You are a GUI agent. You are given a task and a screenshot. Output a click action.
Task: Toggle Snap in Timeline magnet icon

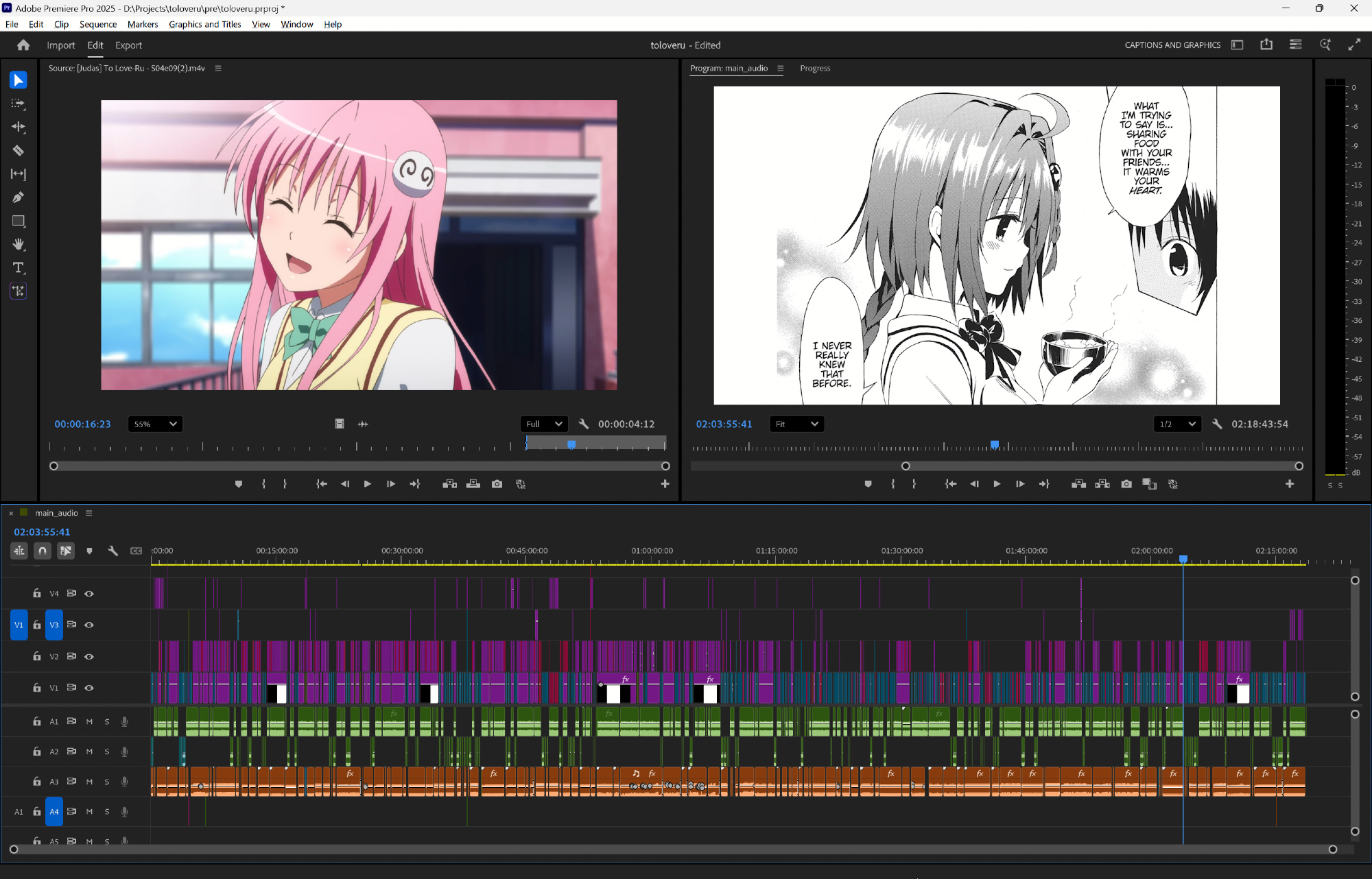(x=43, y=551)
